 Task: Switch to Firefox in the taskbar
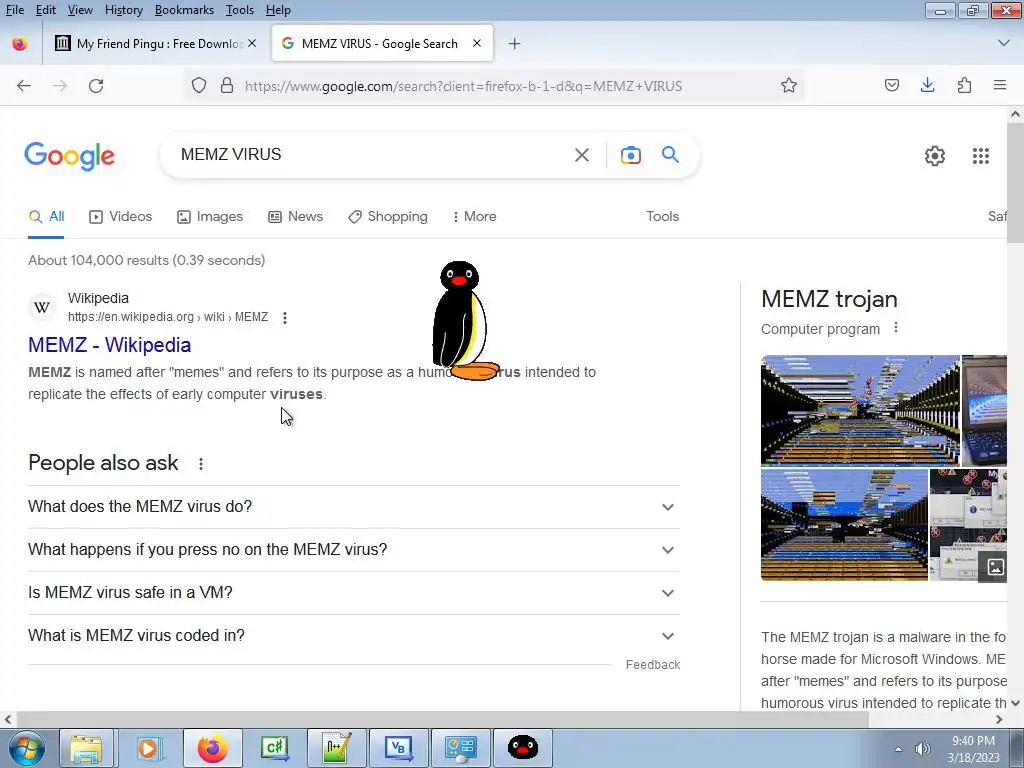212,748
